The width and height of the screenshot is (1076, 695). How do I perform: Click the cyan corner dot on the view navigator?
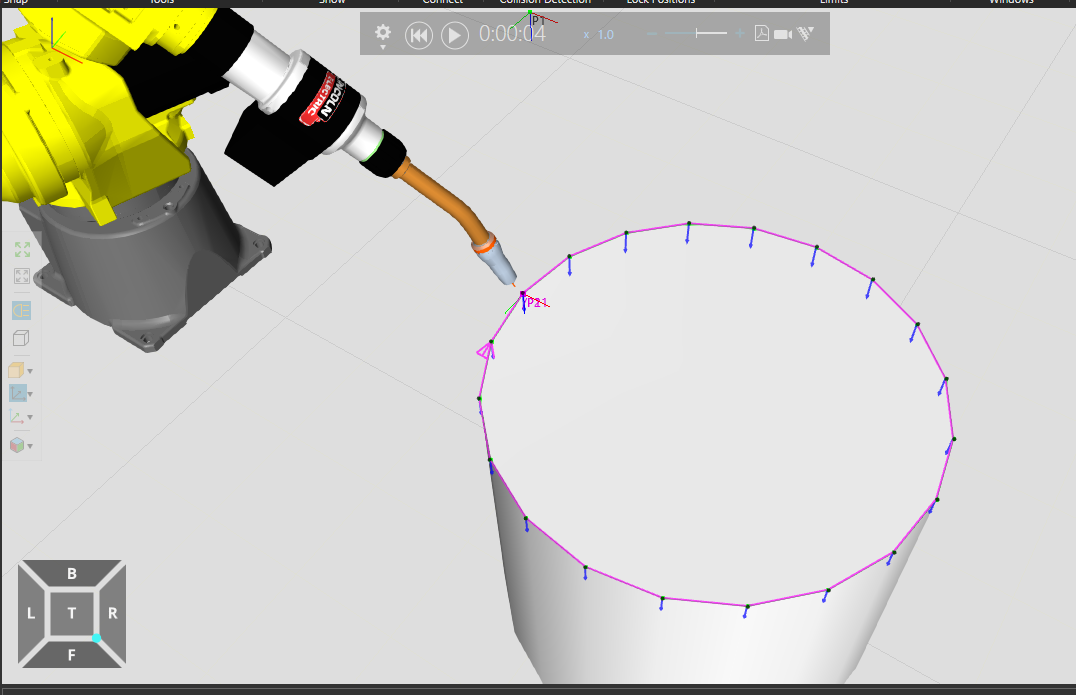click(97, 638)
